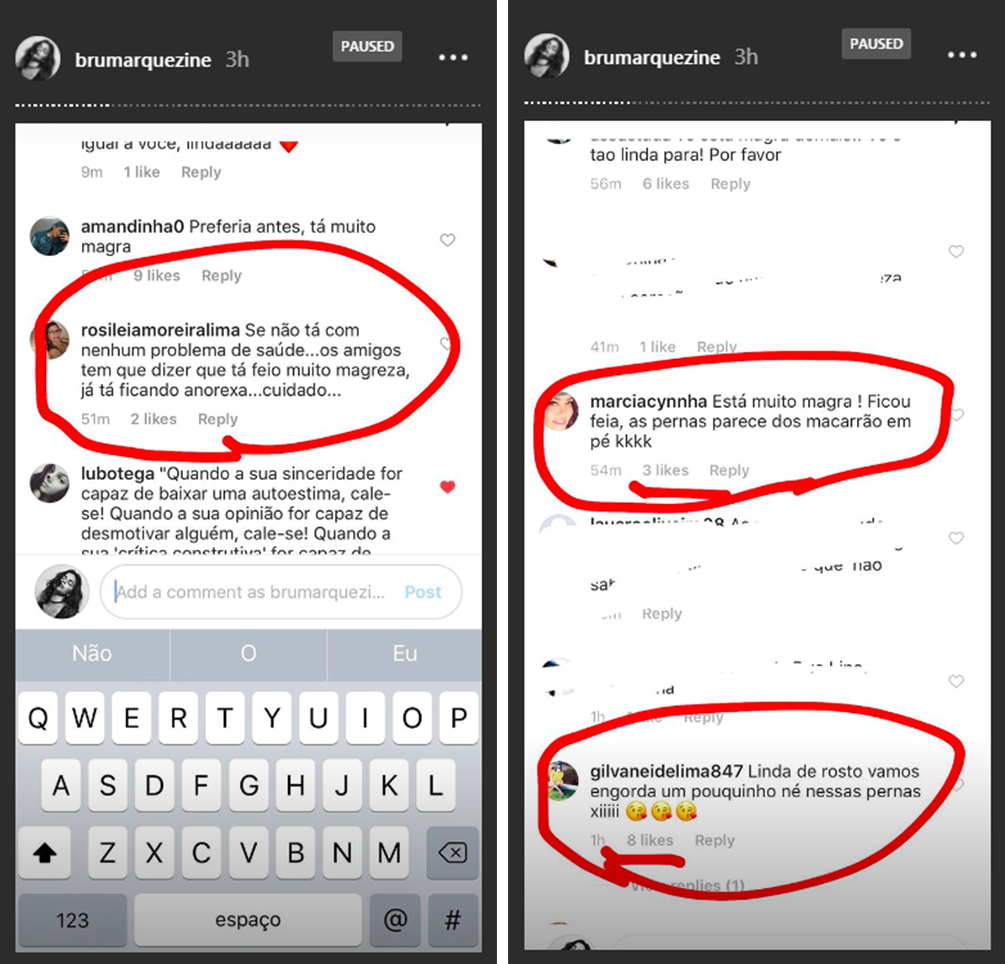The height and width of the screenshot is (964, 1005).
Task: Unlike lubotega's comment red heart
Action: tap(447, 487)
